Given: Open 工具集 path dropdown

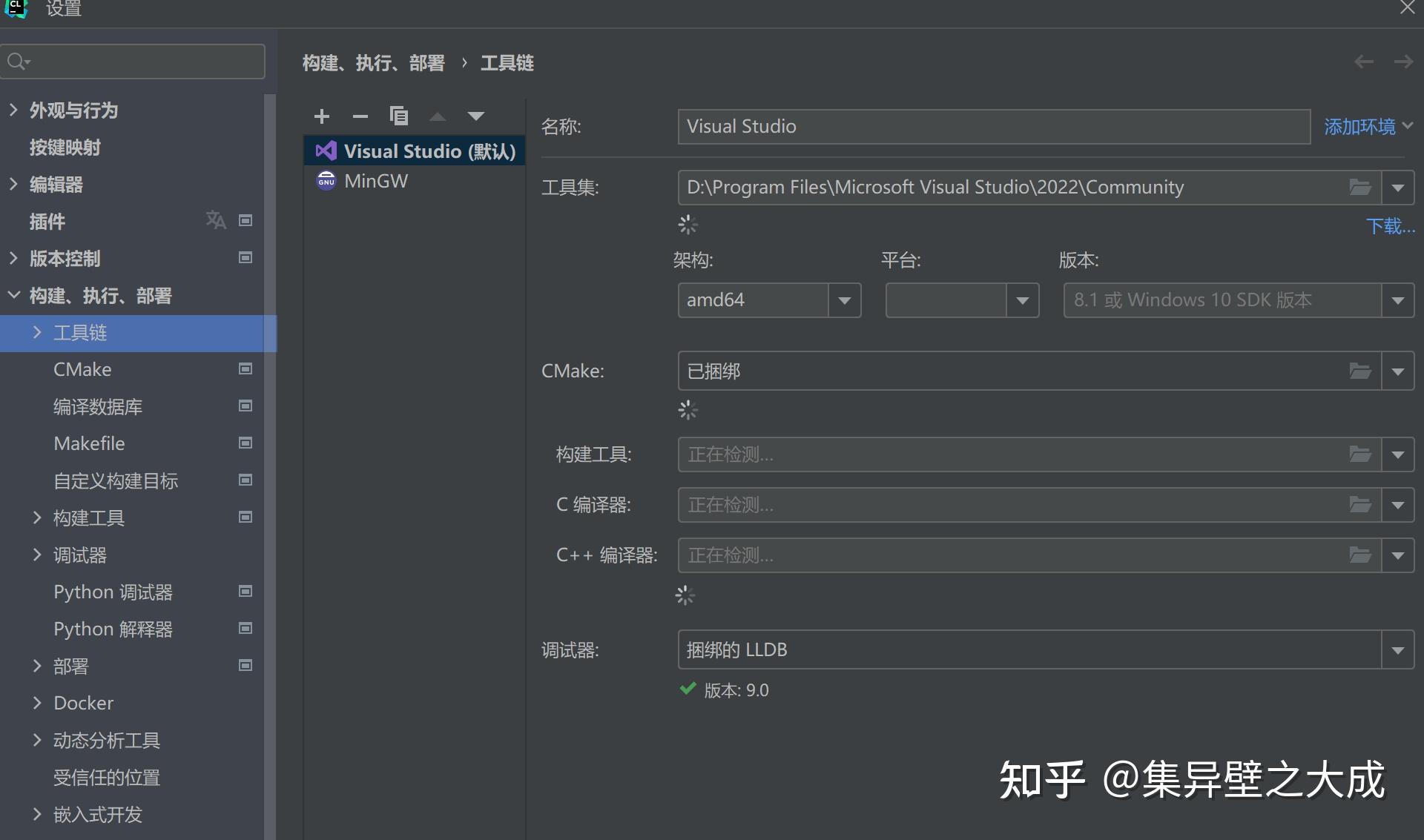Looking at the screenshot, I should 1398,188.
